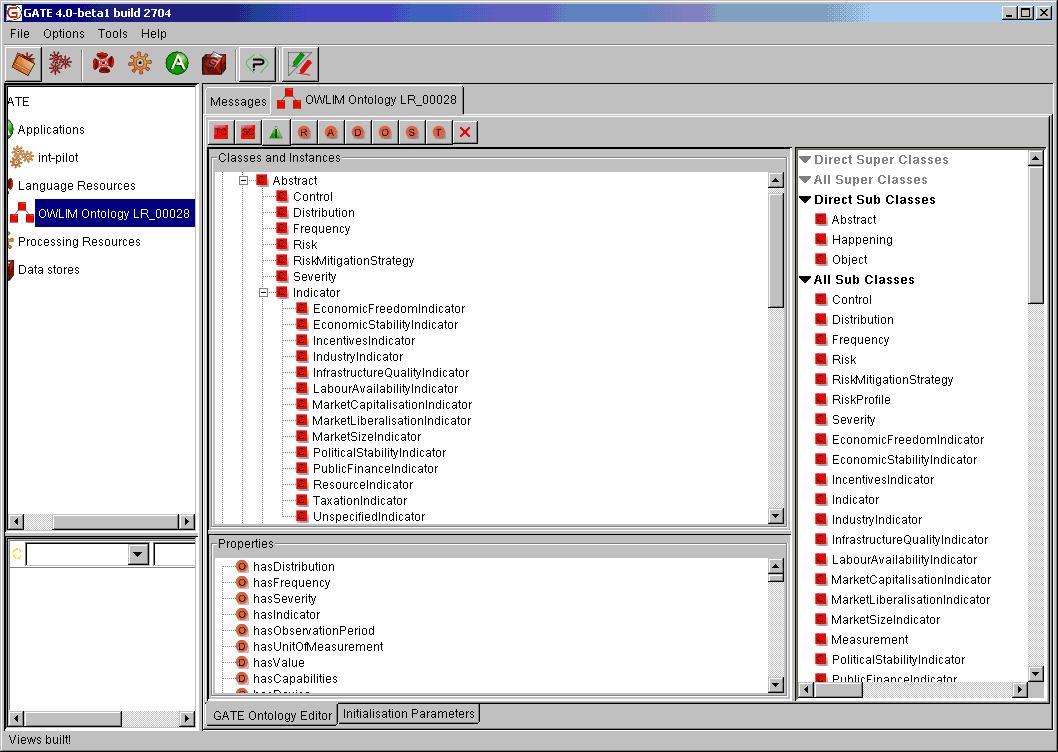The width and height of the screenshot is (1058, 752).
Task: Collapse the Indicator class node
Action: pyautogui.click(x=264, y=292)
